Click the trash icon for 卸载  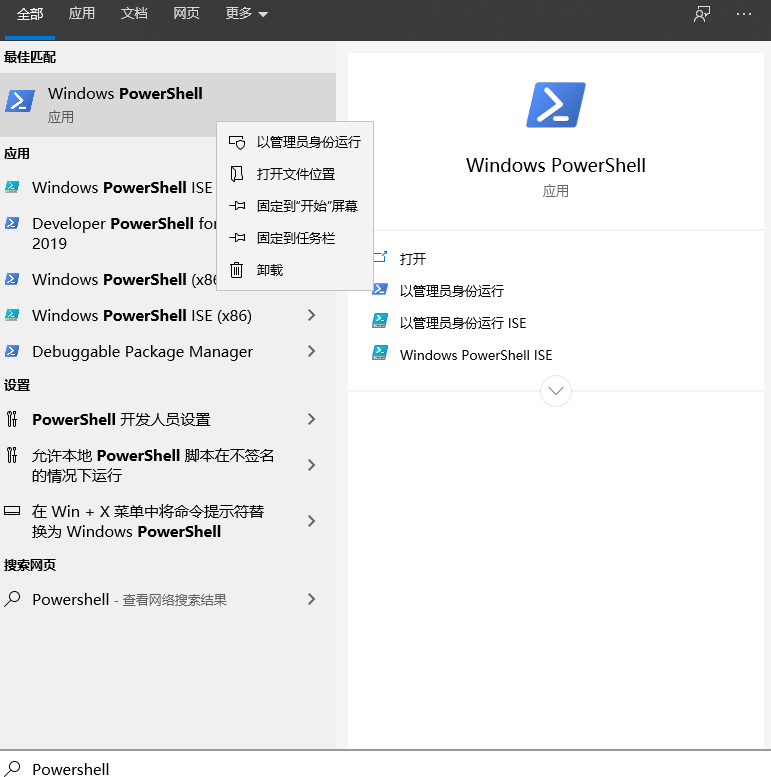(x=237, y=270)
